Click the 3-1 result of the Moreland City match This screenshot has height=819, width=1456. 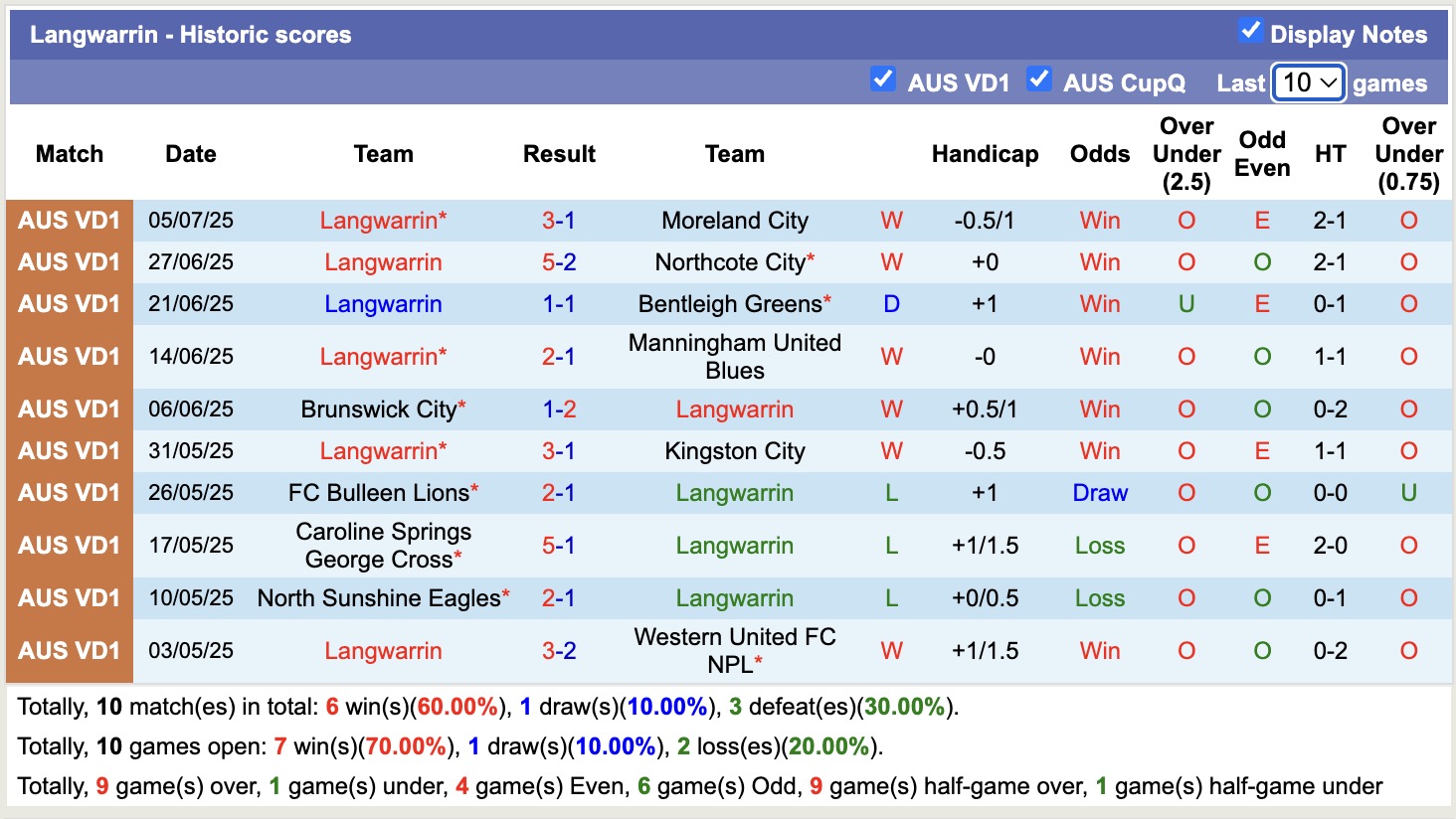point(559,221)
